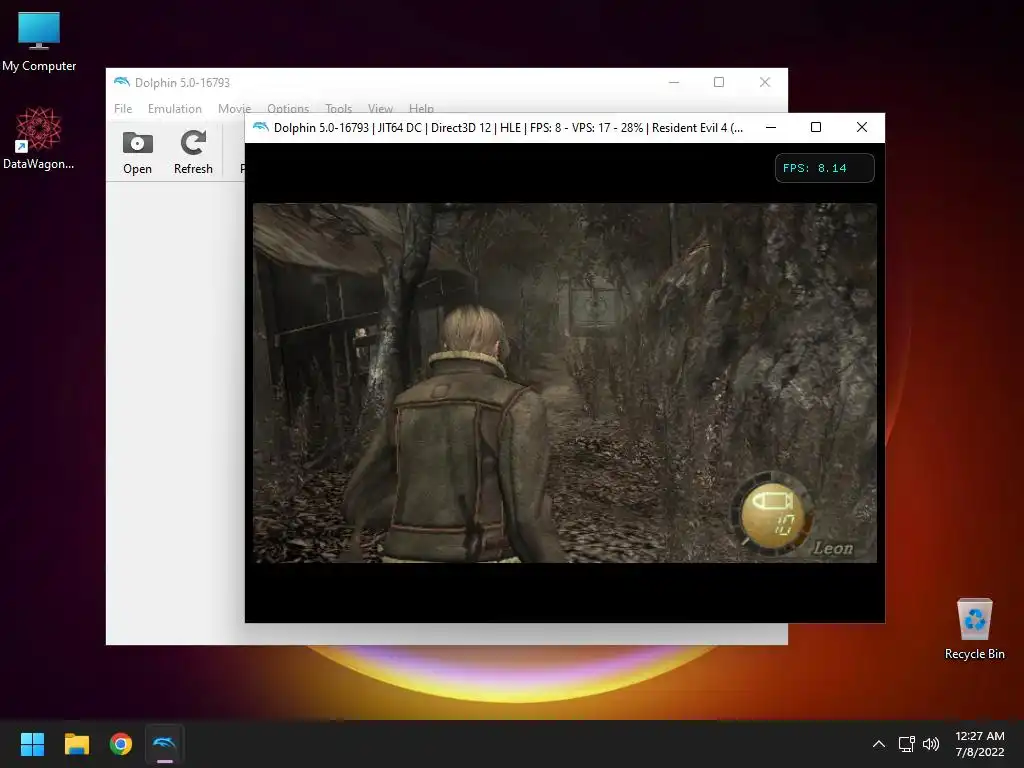1024x768 pixels.
Task: Click the game window title bar text
Action: point(508,127)
